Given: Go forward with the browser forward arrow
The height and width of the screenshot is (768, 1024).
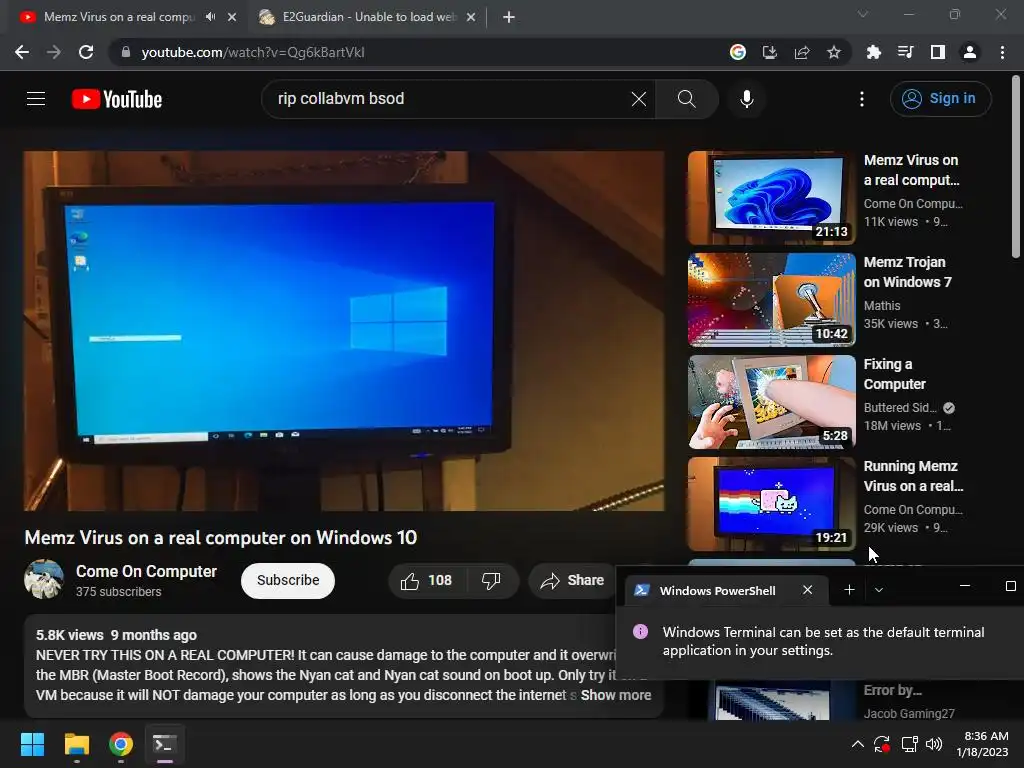Looking at the screenshot, I should pyautogui.click(x=54, y=52).
